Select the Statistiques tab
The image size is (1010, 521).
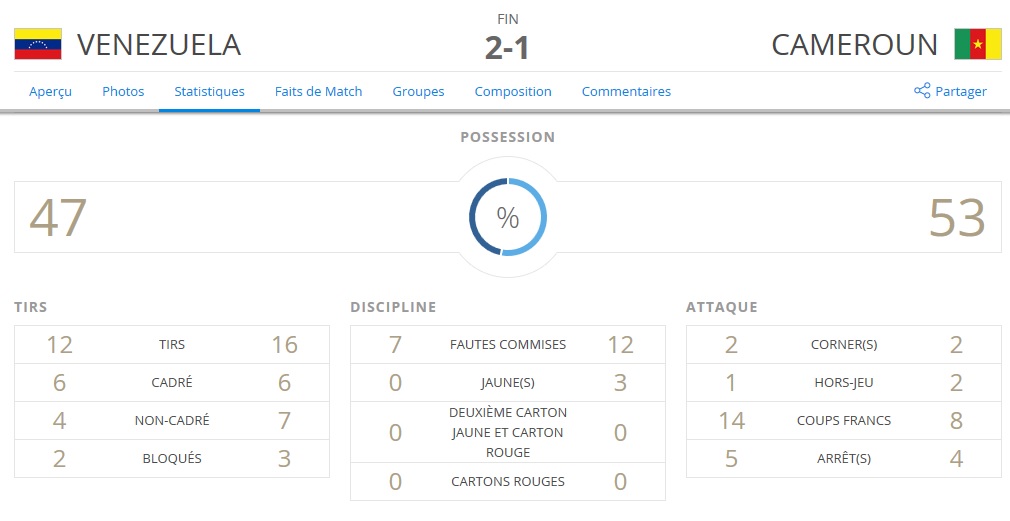209,91
